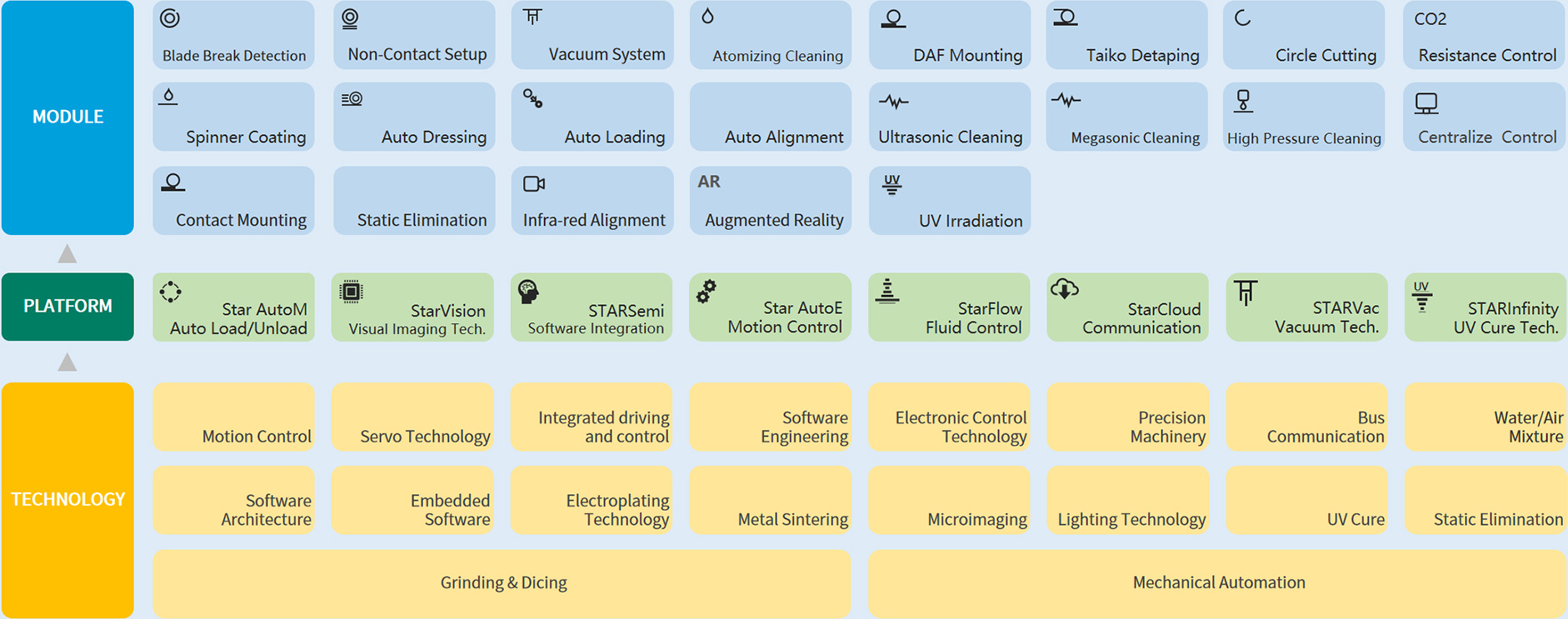Click the StarCloud Communication cloud icon
This screenshot has width=1568, height=619.
tap(1065, 289)
